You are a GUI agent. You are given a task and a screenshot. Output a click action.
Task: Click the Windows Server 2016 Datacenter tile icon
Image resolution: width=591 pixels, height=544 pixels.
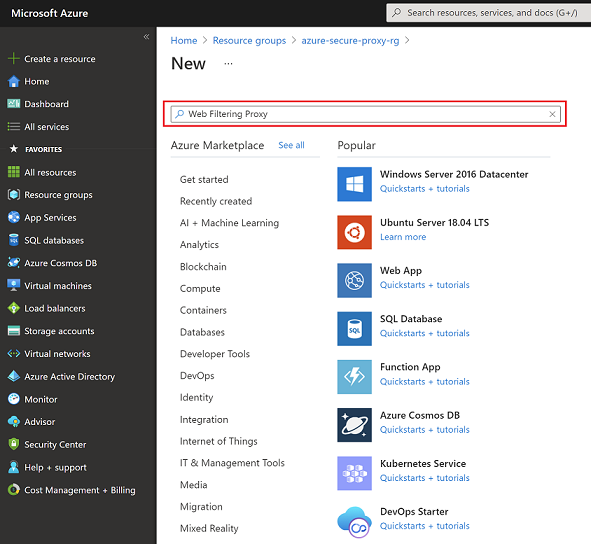[x=354, y=184]
